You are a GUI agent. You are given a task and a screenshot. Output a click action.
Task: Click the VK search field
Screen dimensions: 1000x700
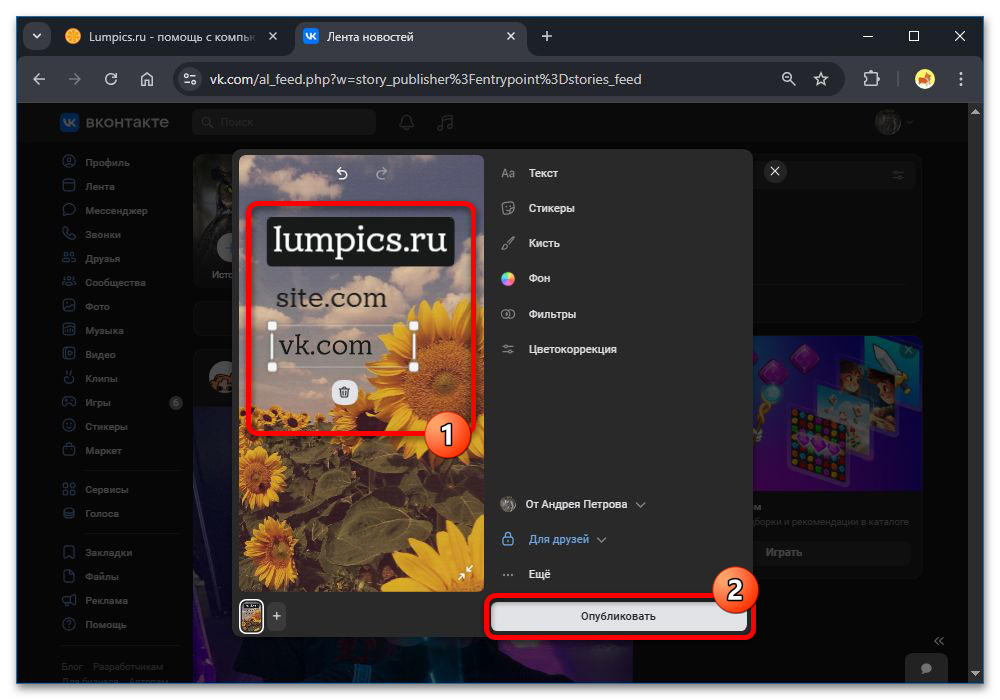284,122
